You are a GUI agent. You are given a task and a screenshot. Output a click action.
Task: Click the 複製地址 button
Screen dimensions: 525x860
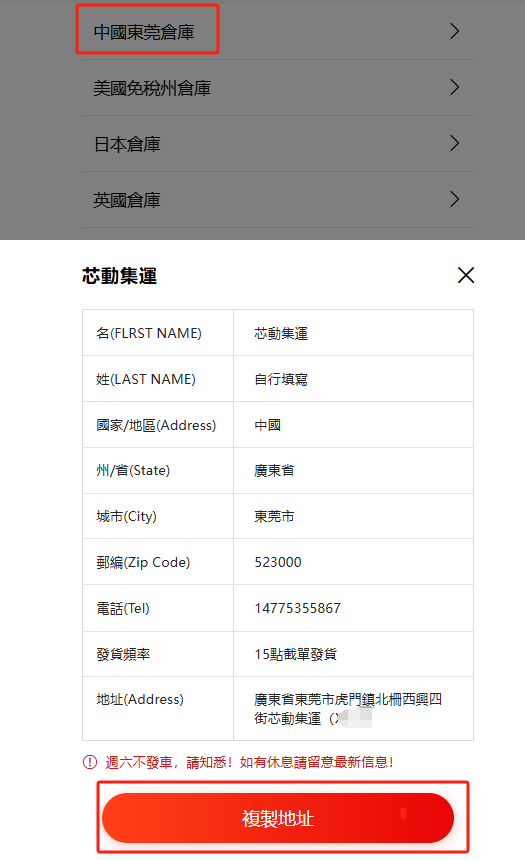(x=278, y=818)
